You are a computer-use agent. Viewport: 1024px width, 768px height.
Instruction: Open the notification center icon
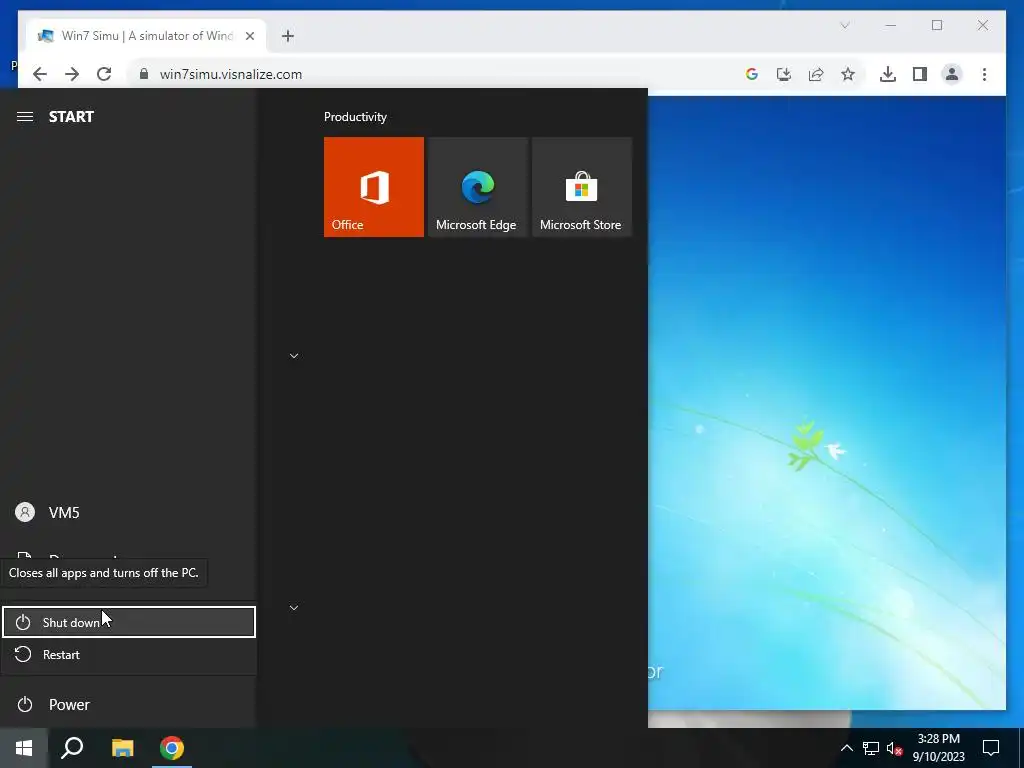point(991,748)
